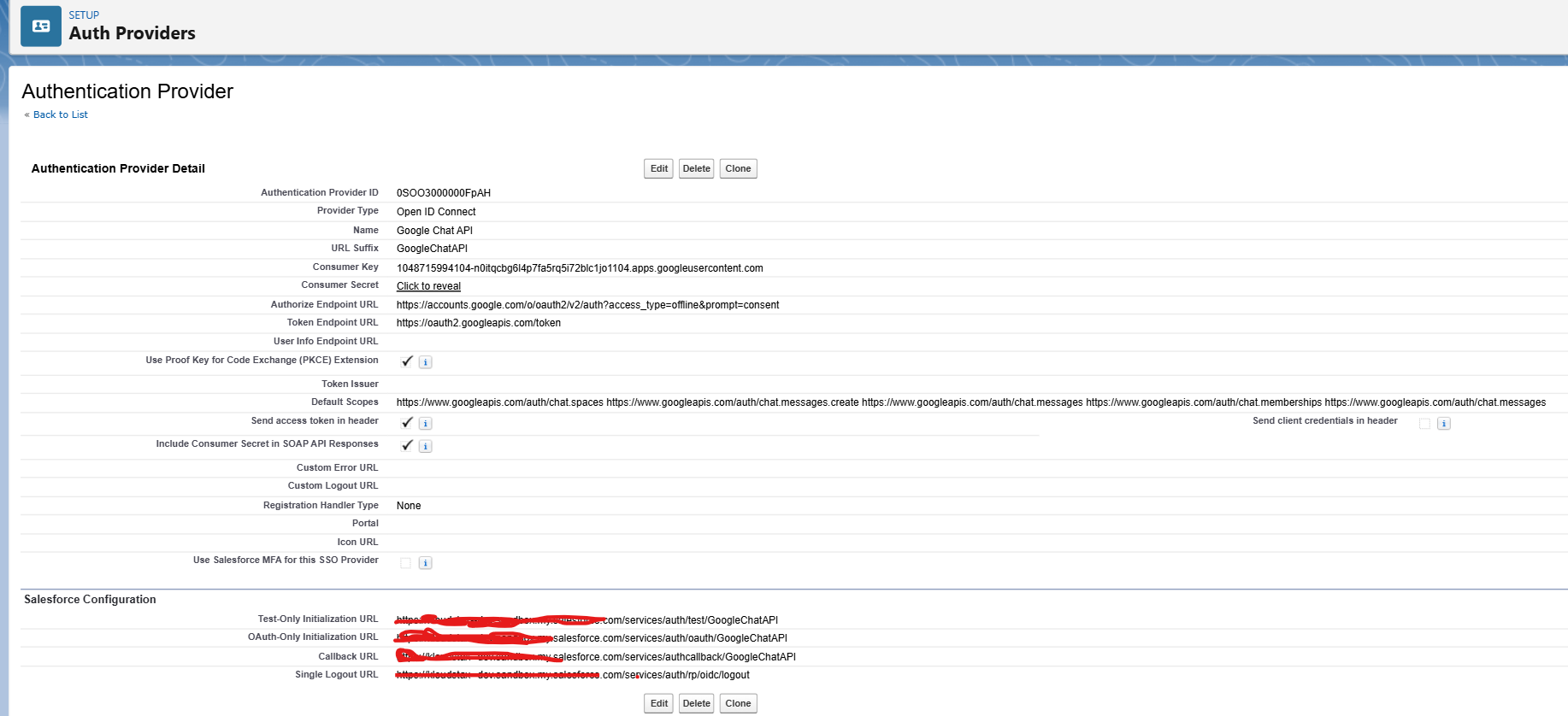Click the top Clone button

point(739,169)
